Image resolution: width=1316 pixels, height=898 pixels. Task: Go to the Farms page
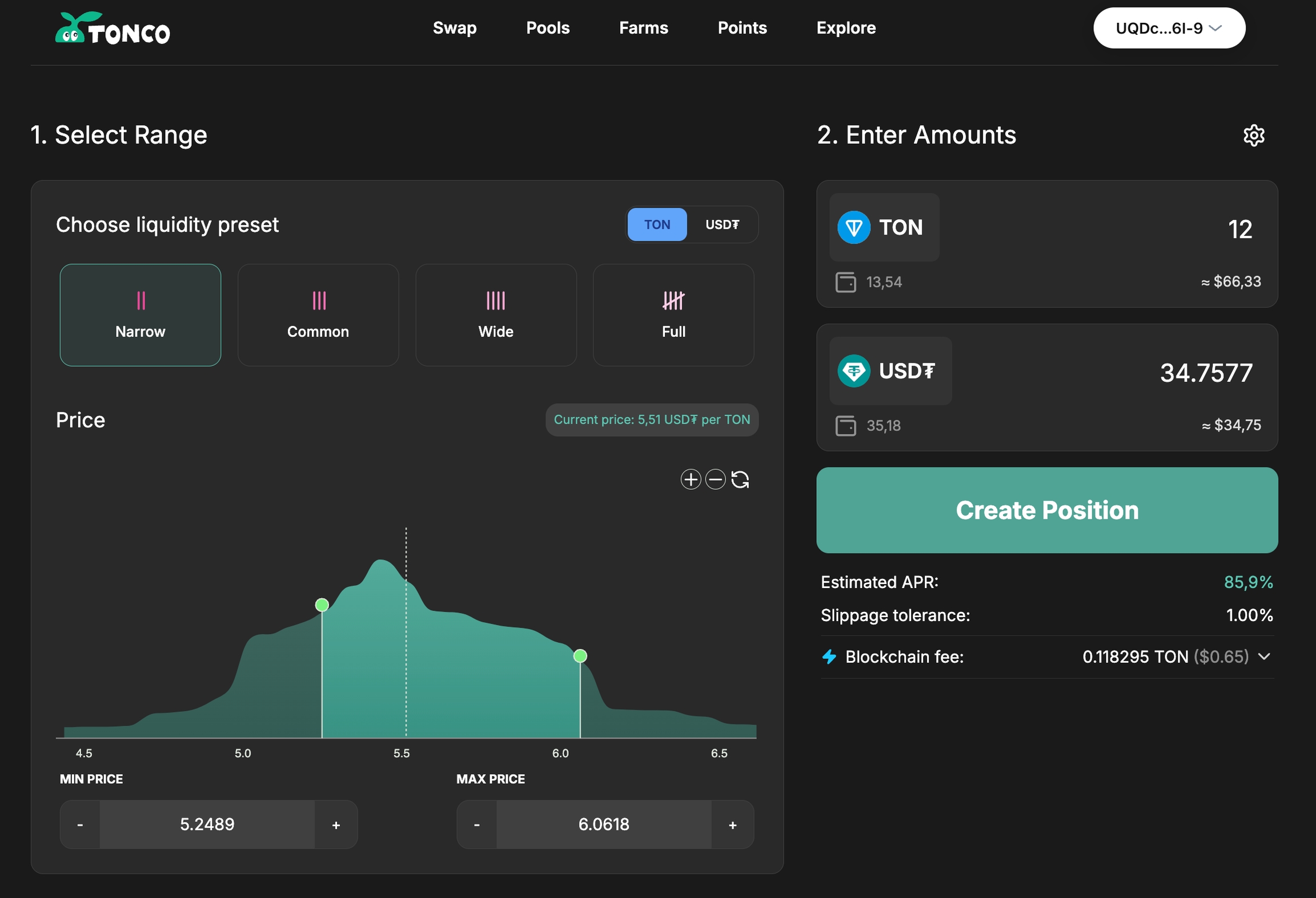[x=644, y=27]
